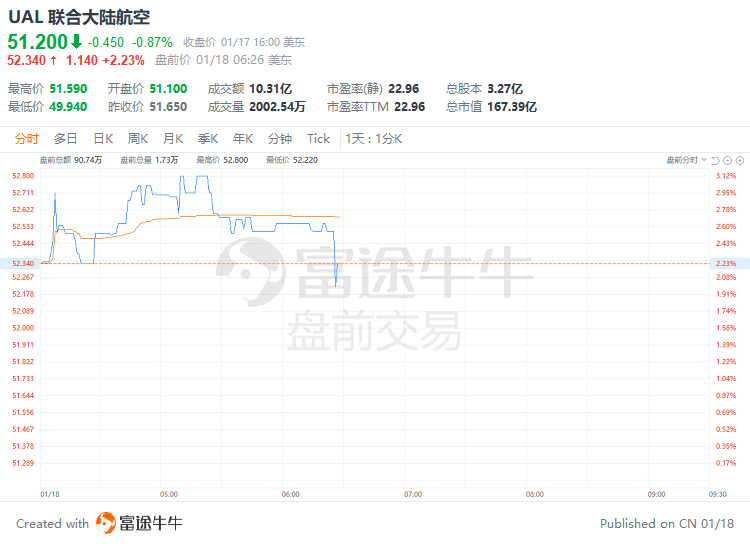Open the 盘前分时 session dropdown
Viewport: 750px width, 544px height.
click(x=687, y=160)
